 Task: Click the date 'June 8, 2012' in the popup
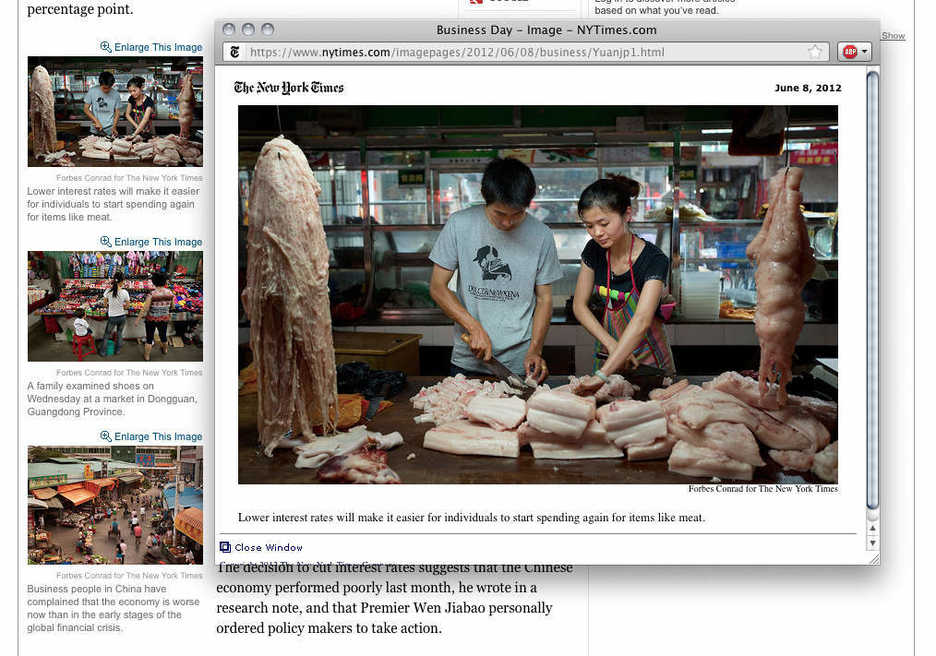tap(808, 88)
